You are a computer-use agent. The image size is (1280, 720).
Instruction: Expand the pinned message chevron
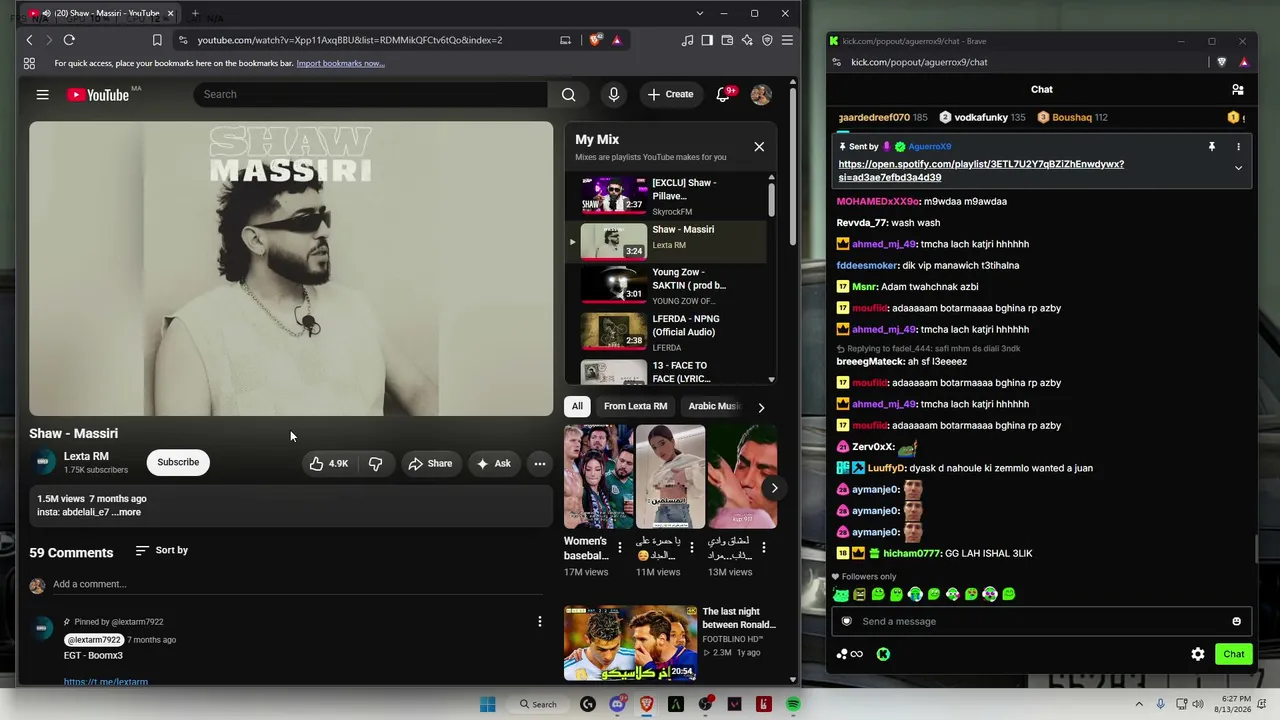[1238, 168]
